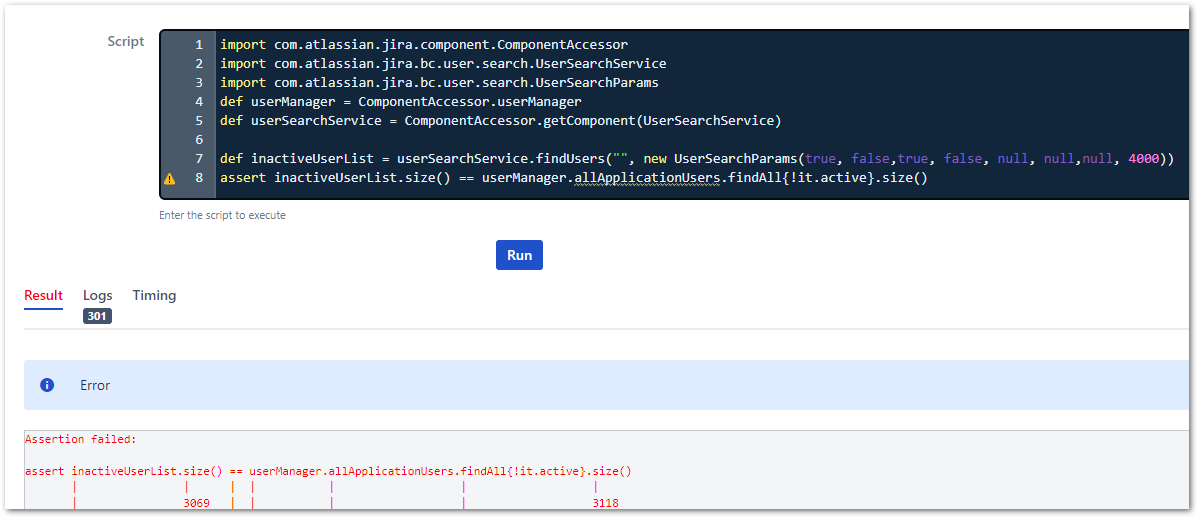Click line number 1 in the gutter
This screenshot has height=518, width=1198.
[199, 44]
